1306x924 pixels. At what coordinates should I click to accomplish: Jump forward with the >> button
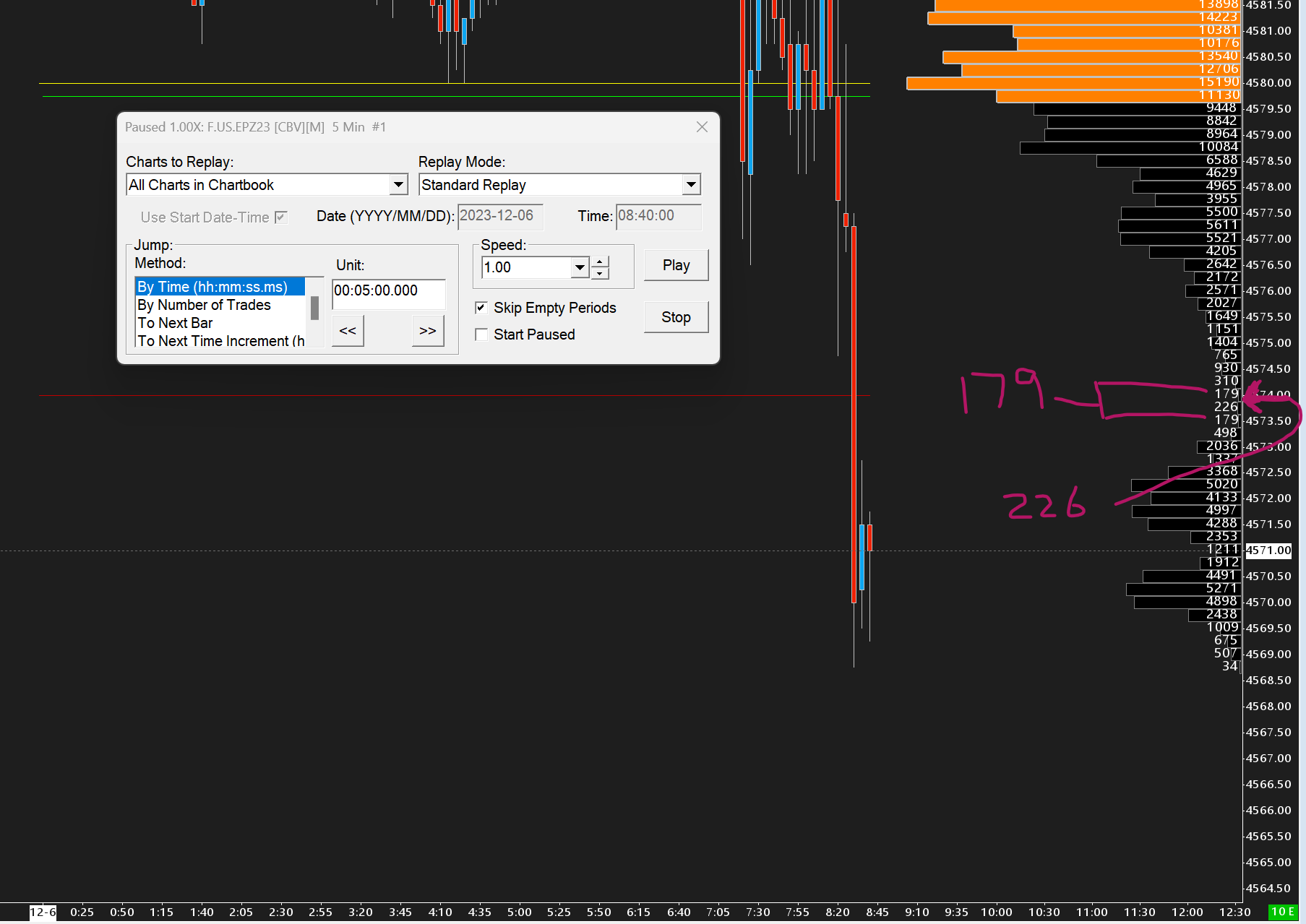pos(428,331)
